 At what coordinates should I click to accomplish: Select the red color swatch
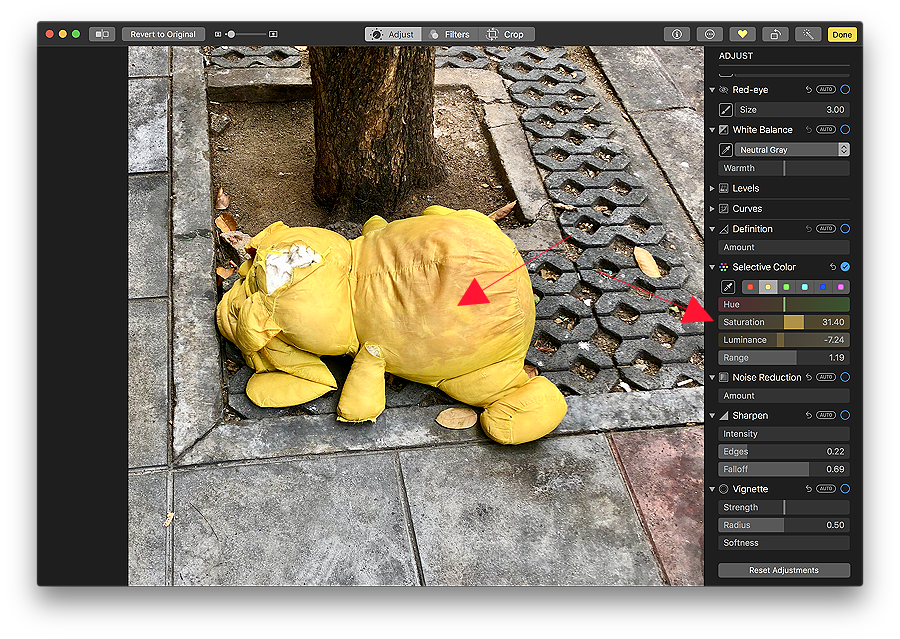[750, 287]
